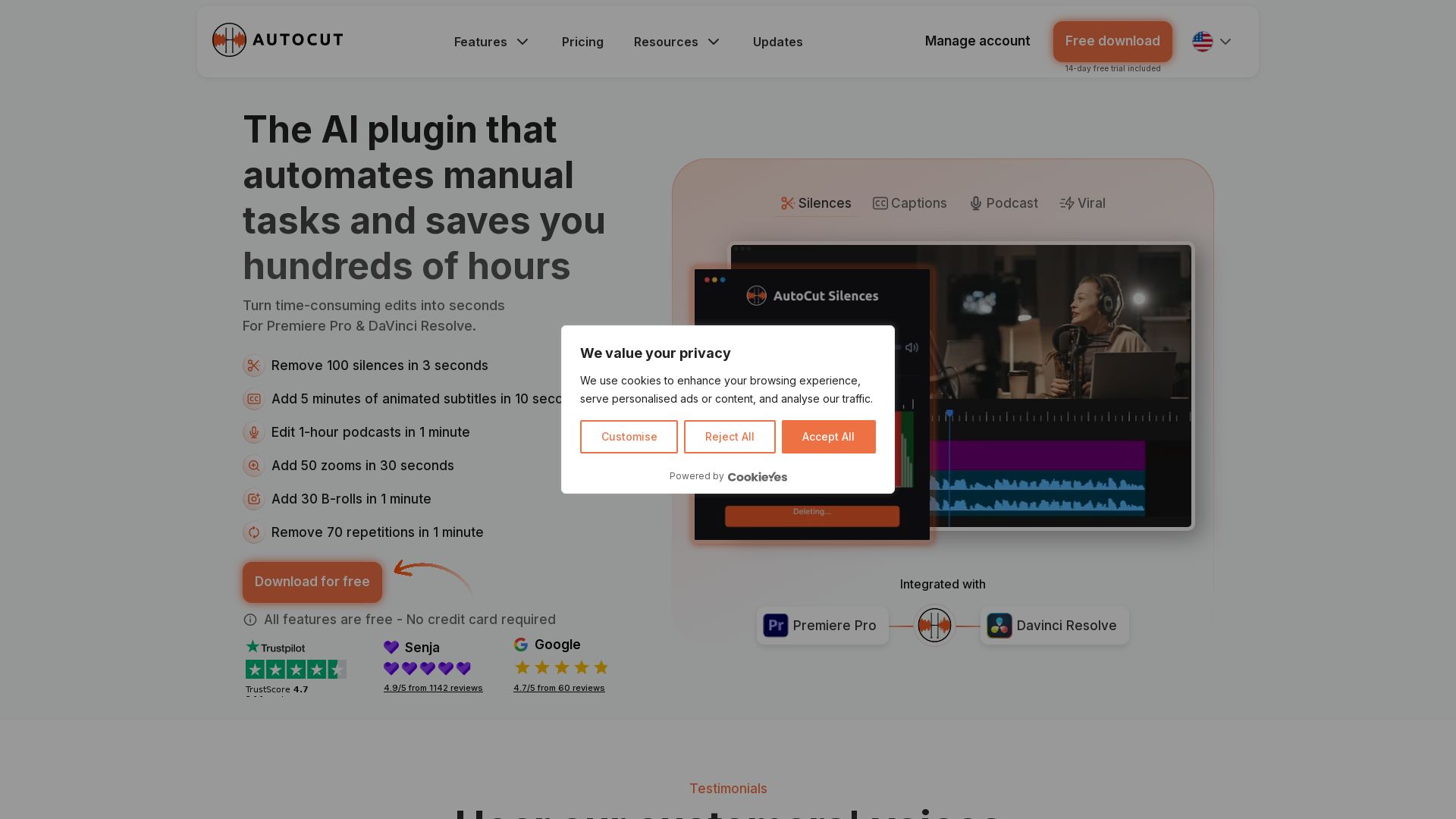Screen dimensions: 1456x819
Task: Click the AutoCut logo icon
Action: pos(229,40)
